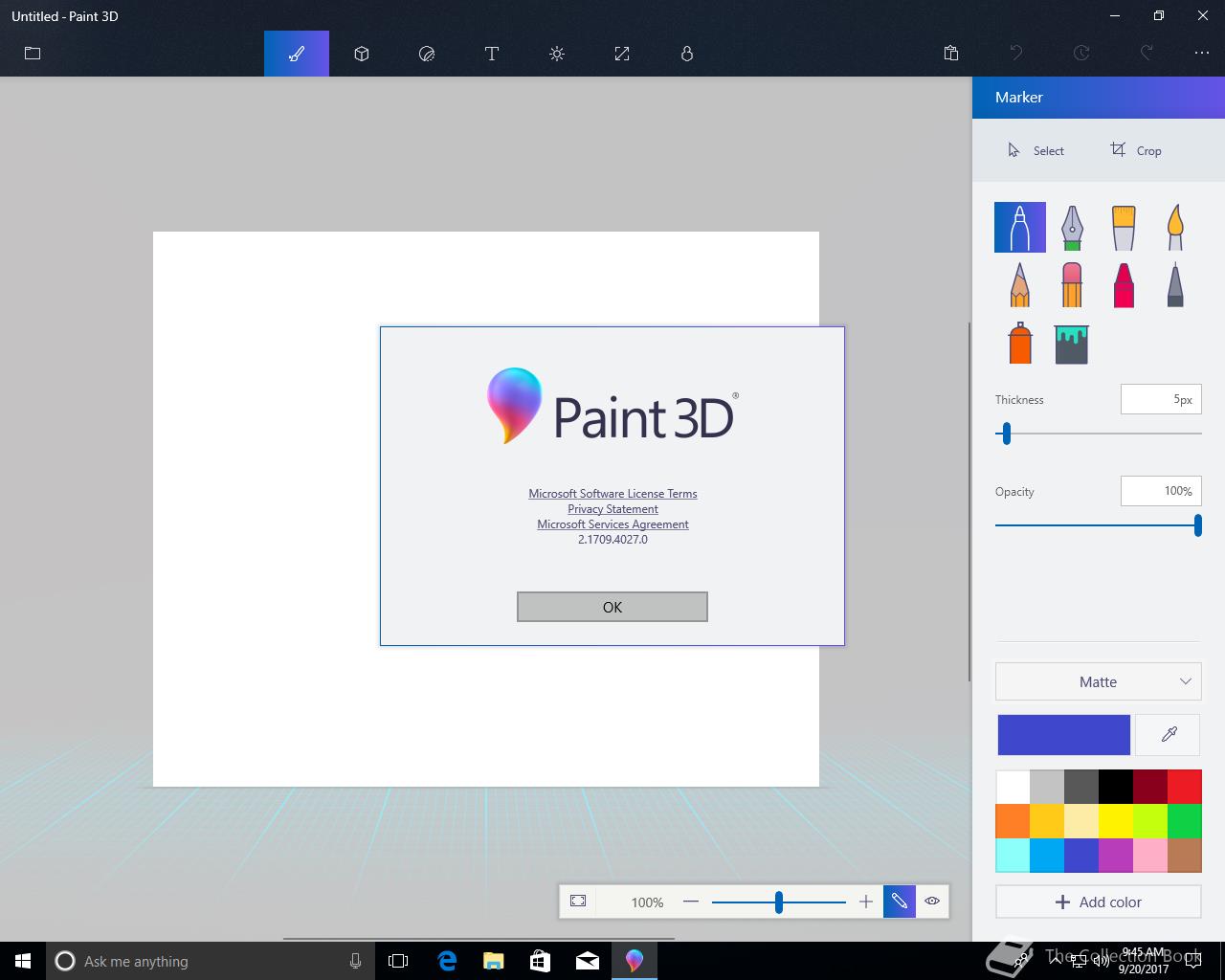This screenshot has height=980, width=1225.
Task: Open the Canvas resize tab
Action: tap(622, 54)
